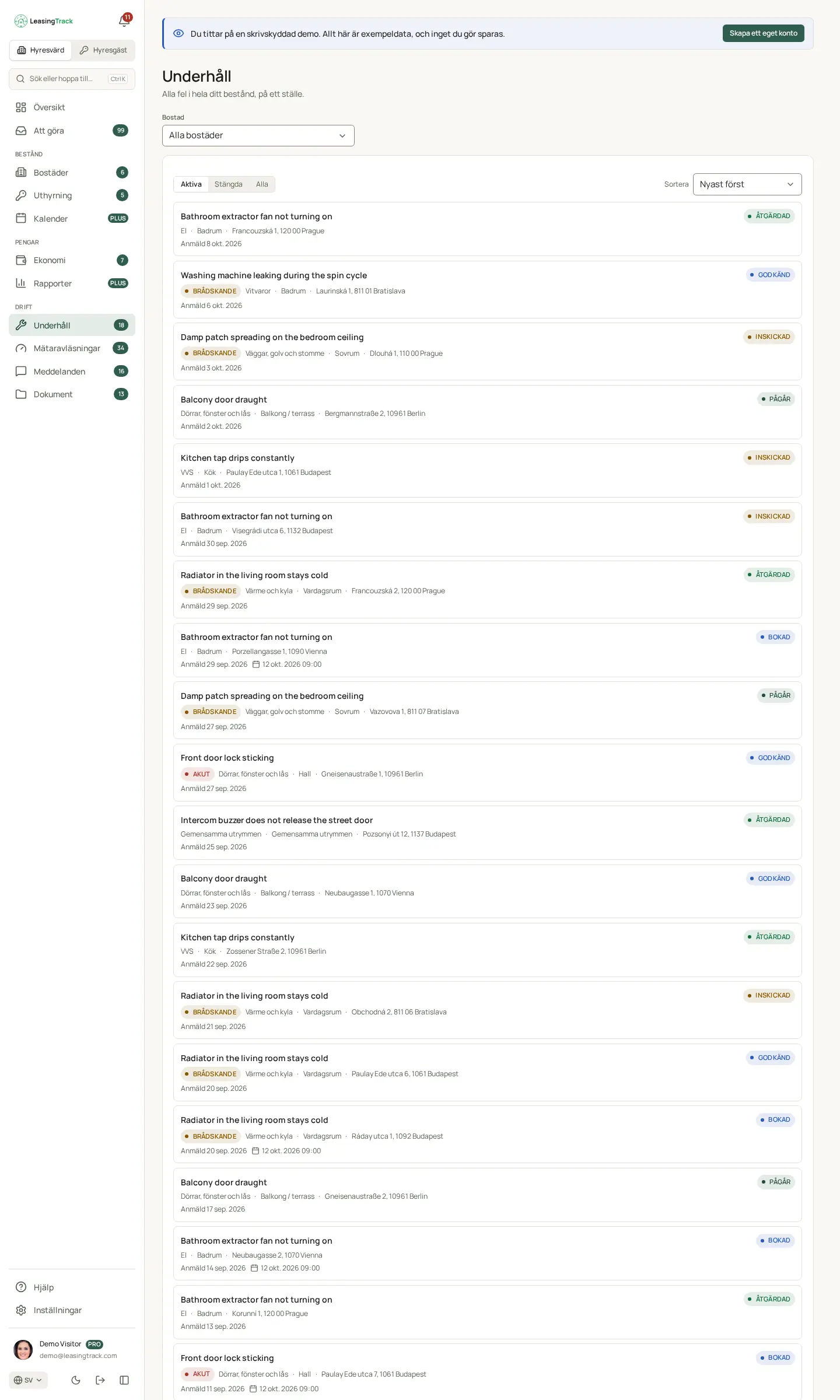Toggle dark mode moon icon
The height and width of the screenshot is (1400, 840).
[76, 1380]
